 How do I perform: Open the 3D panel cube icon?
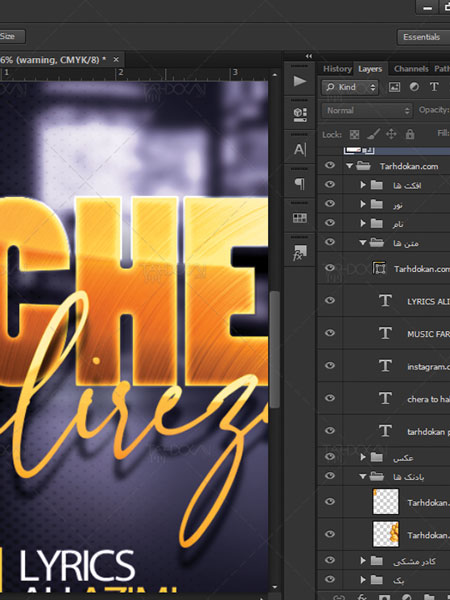point(300,114)
